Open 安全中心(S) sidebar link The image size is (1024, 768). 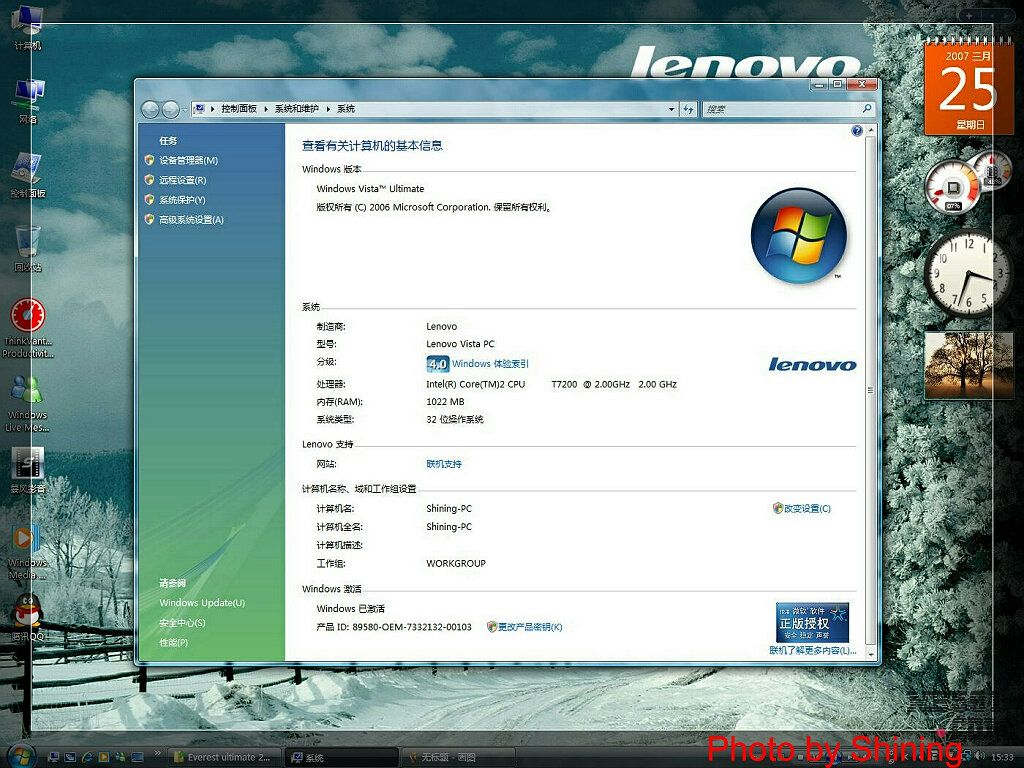182,622
